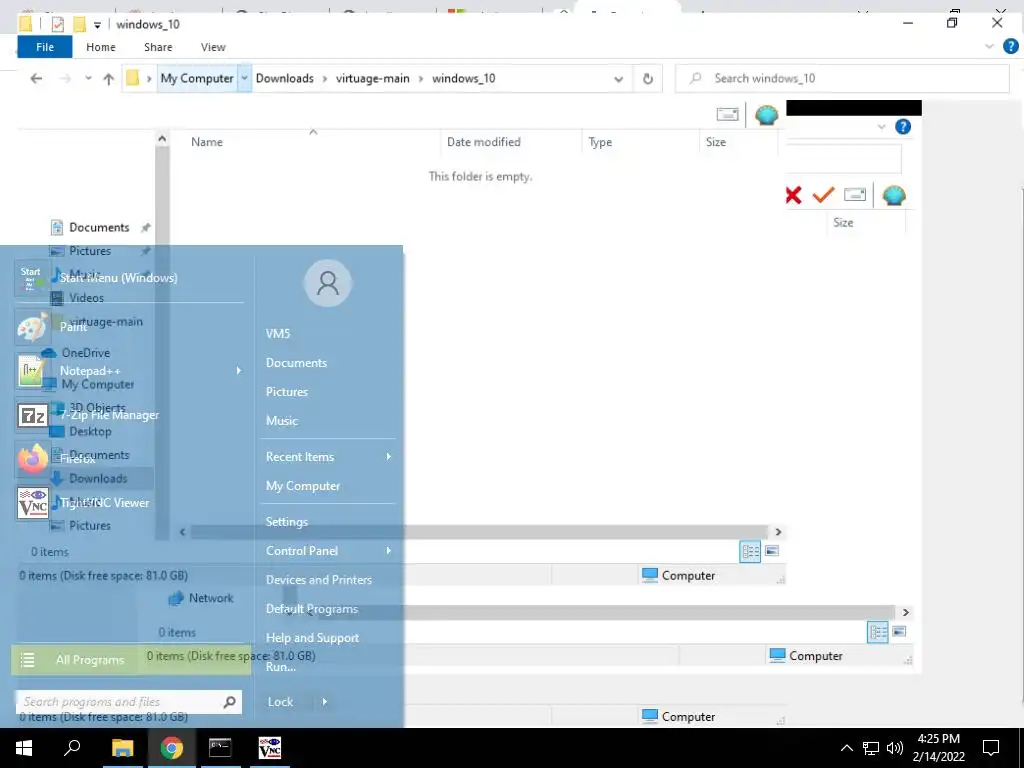
Task: Open the notification center icon on taskbar
Action: tap(991, 748)
